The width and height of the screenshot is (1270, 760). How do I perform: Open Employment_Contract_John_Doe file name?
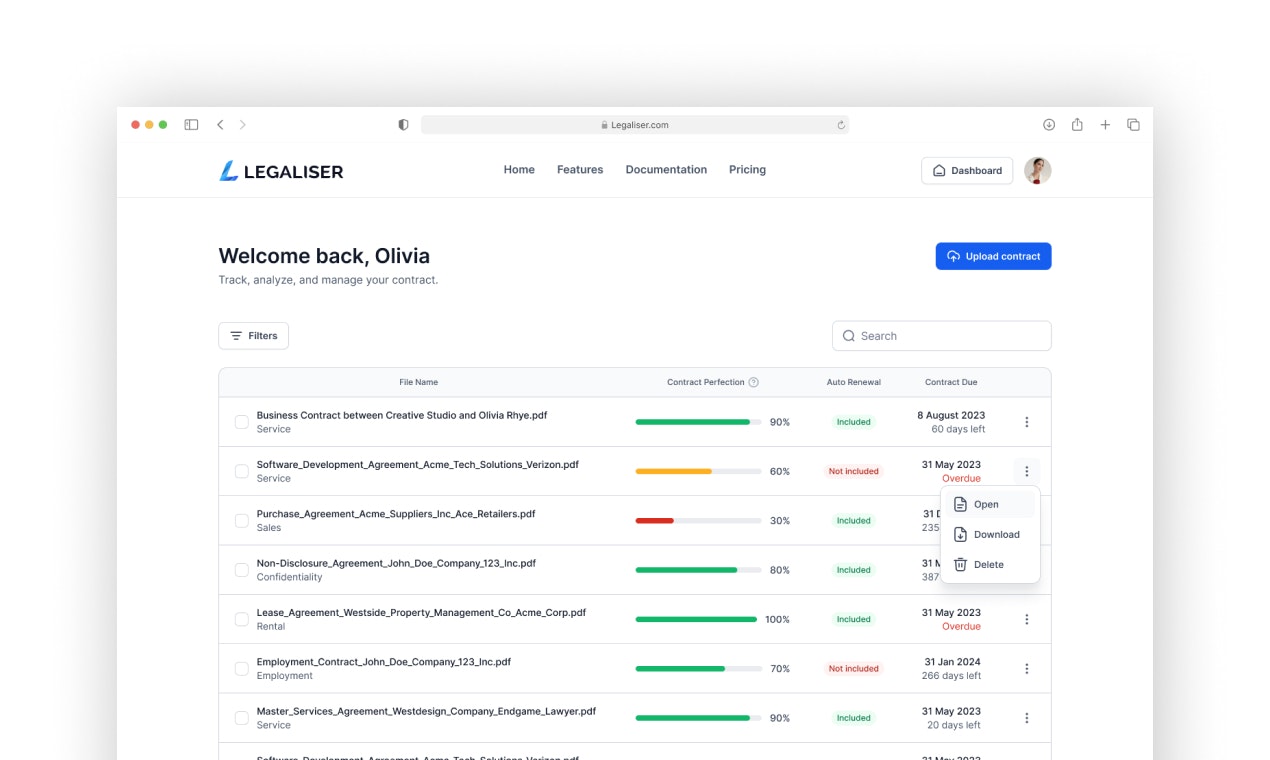384,662
